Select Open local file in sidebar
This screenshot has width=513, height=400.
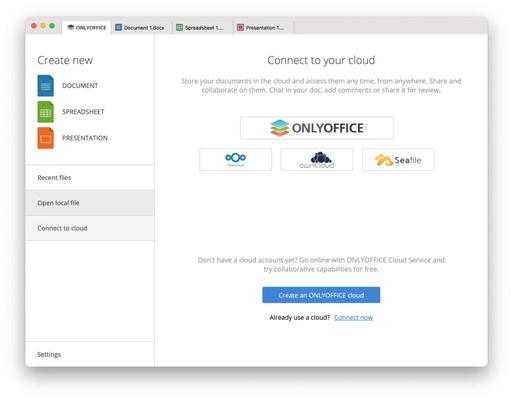90,203
